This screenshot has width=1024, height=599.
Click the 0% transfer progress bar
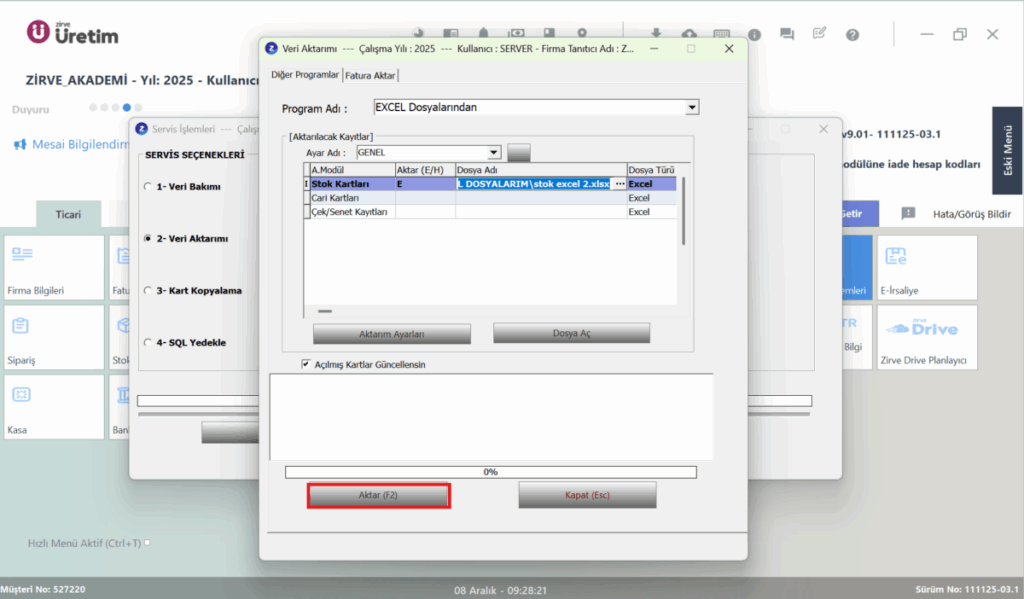(490, 472)
